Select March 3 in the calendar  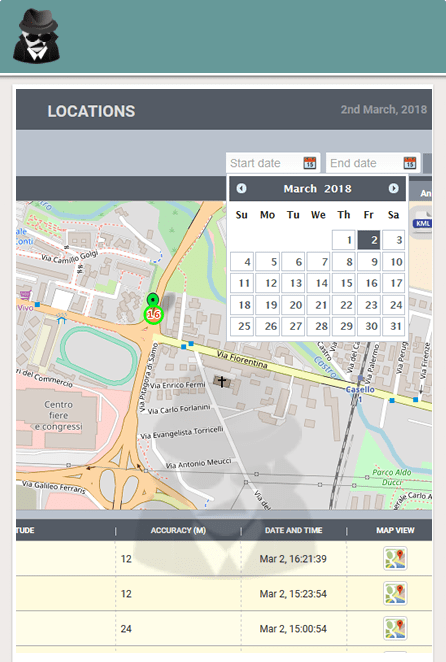point(394,240)
